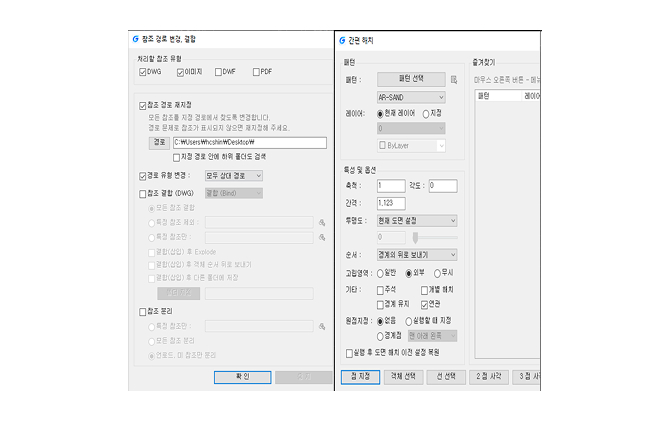Expand the 모두 상대 경로 dropdown
The height and width of the screenshot is (421, 670).
pyautogui.click(x=233, y=176)
